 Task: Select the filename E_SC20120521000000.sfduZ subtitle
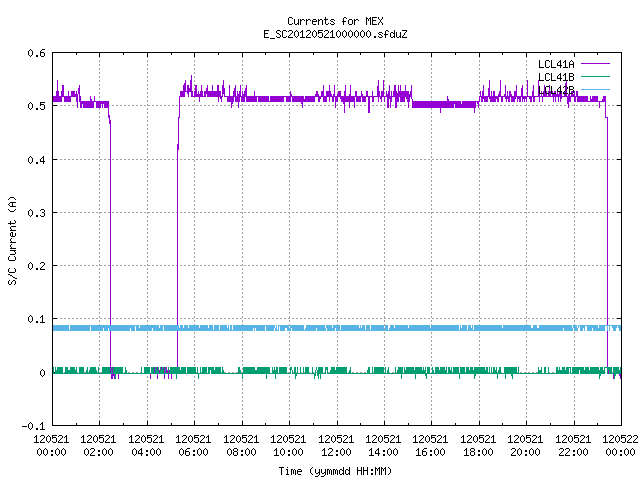pyautogui.click(x=335, y=34)
